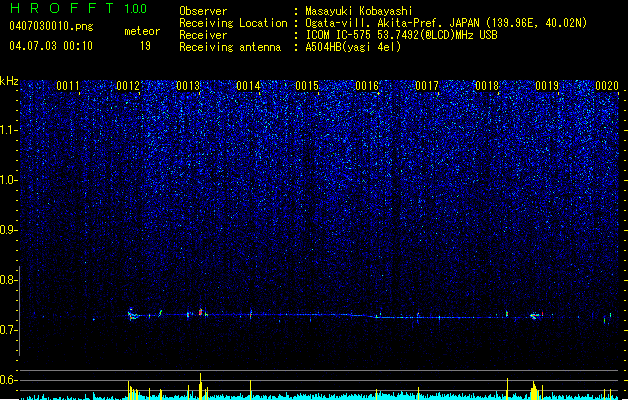Screen dimensions: 629x400
Task: Click the 0.8 kHz axis label
Action: pos(8,280)
